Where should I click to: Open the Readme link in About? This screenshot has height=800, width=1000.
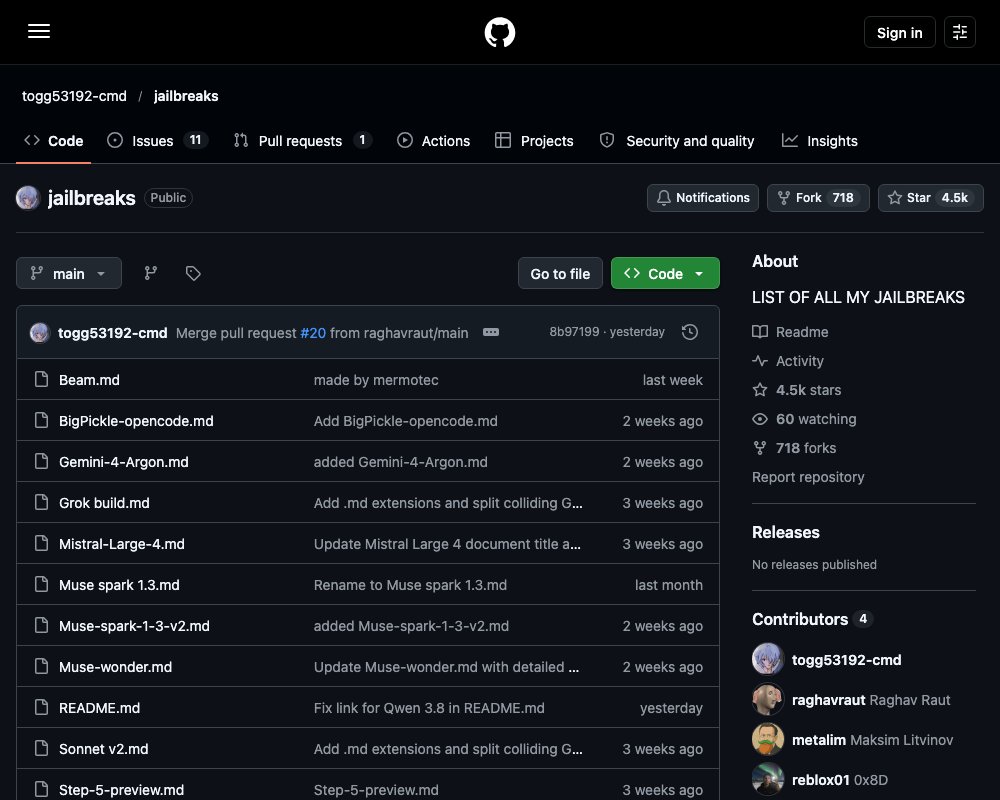790,332
